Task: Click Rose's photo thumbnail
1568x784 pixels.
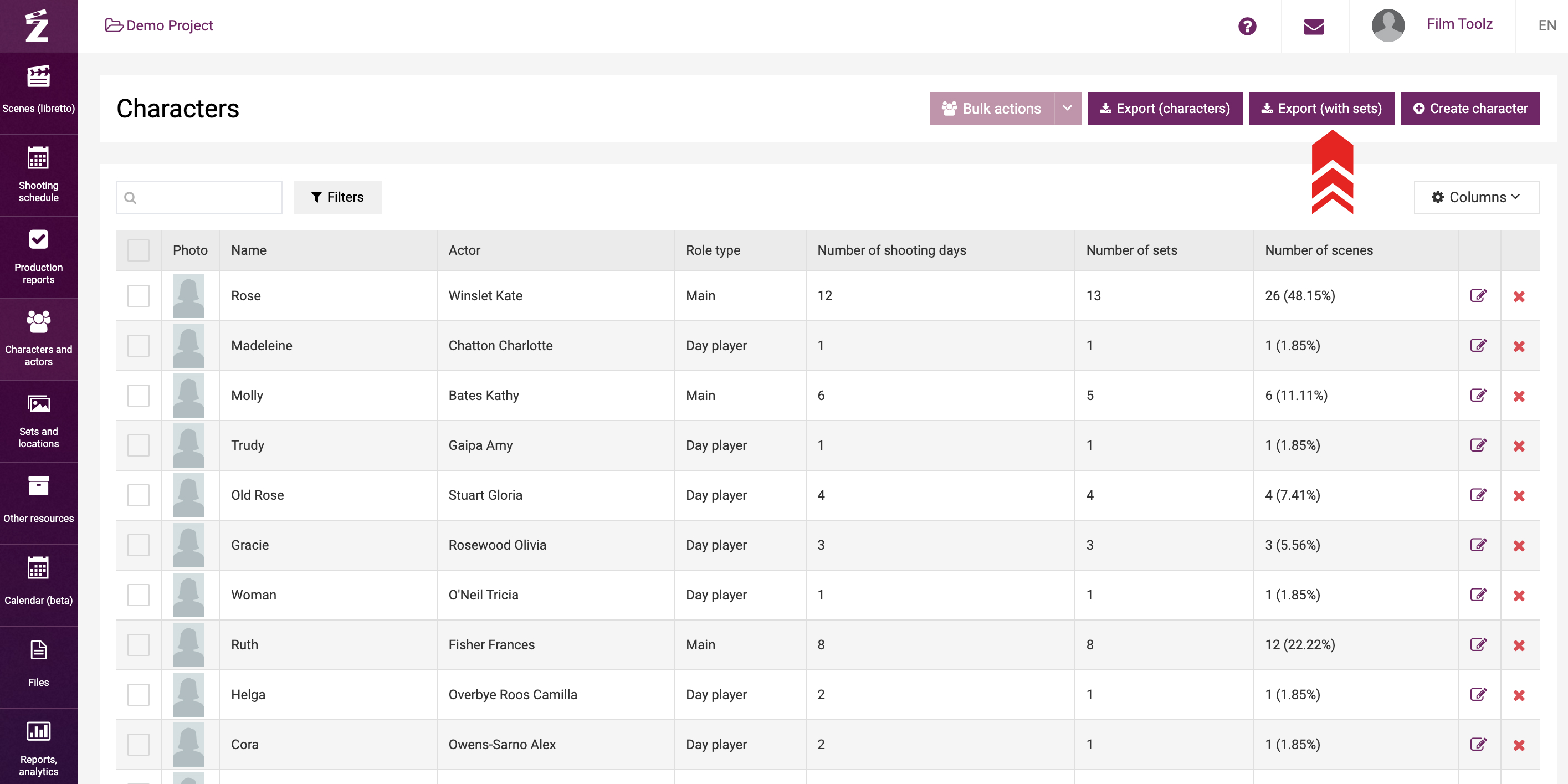Action: [188, 296]
